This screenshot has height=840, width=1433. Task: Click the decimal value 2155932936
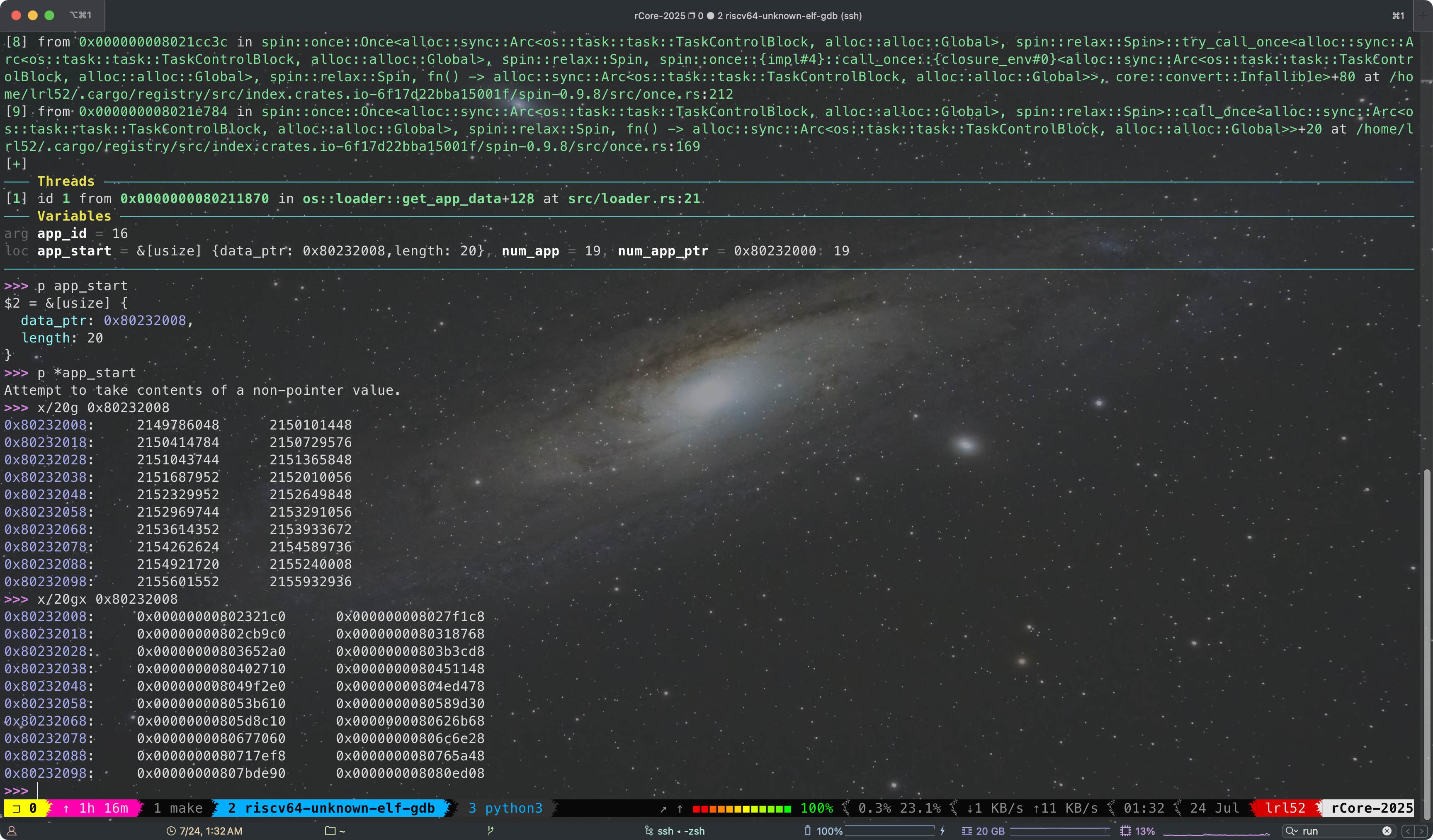311,582
